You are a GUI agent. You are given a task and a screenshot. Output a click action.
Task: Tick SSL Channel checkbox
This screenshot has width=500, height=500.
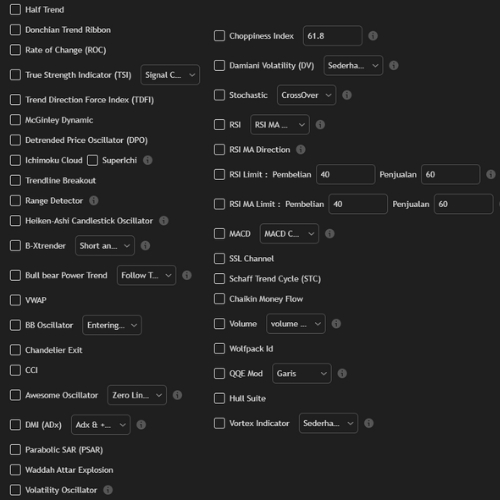(x=219, y=258)
